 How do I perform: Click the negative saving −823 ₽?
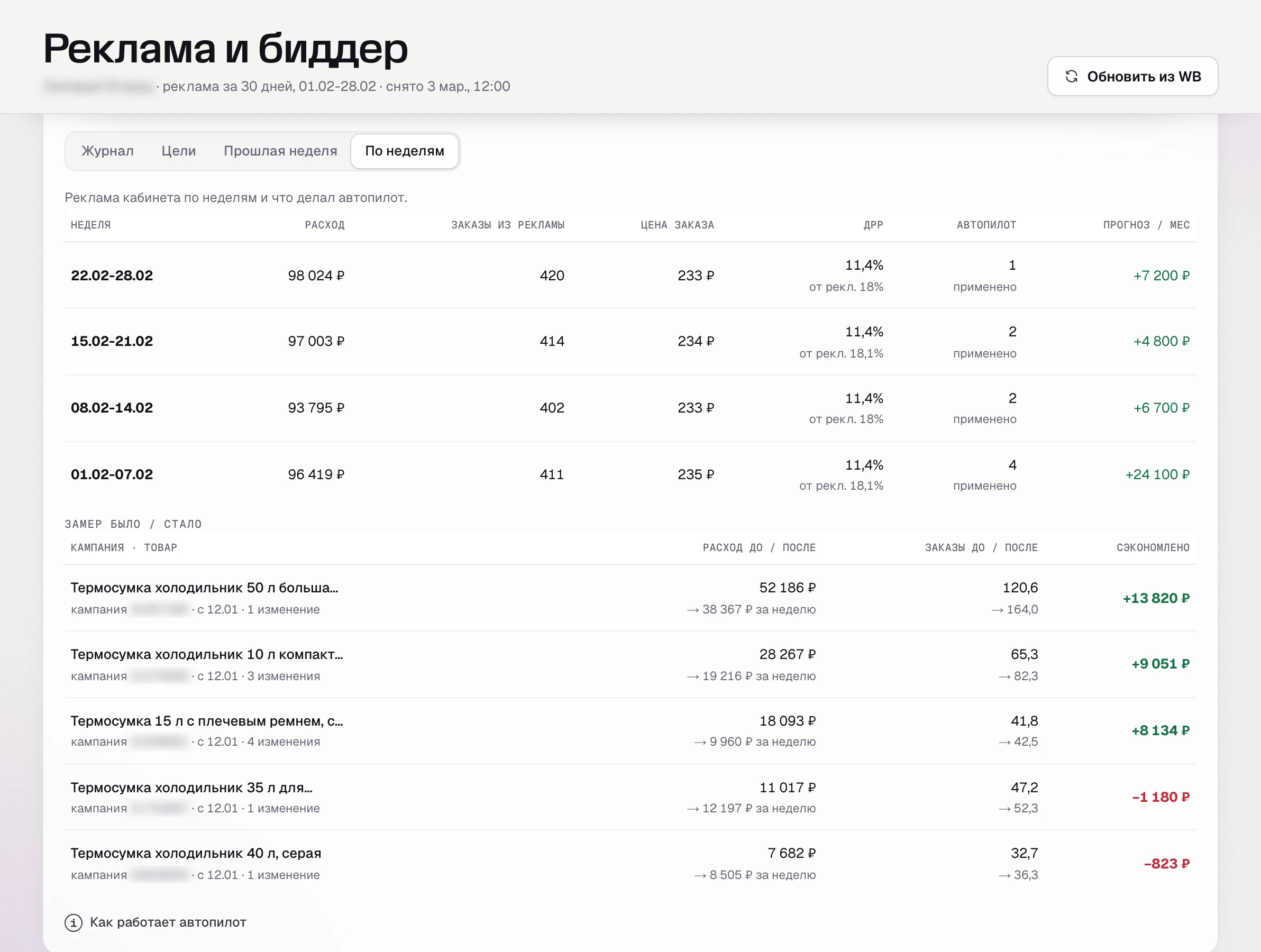click(x=1167, y=864)
